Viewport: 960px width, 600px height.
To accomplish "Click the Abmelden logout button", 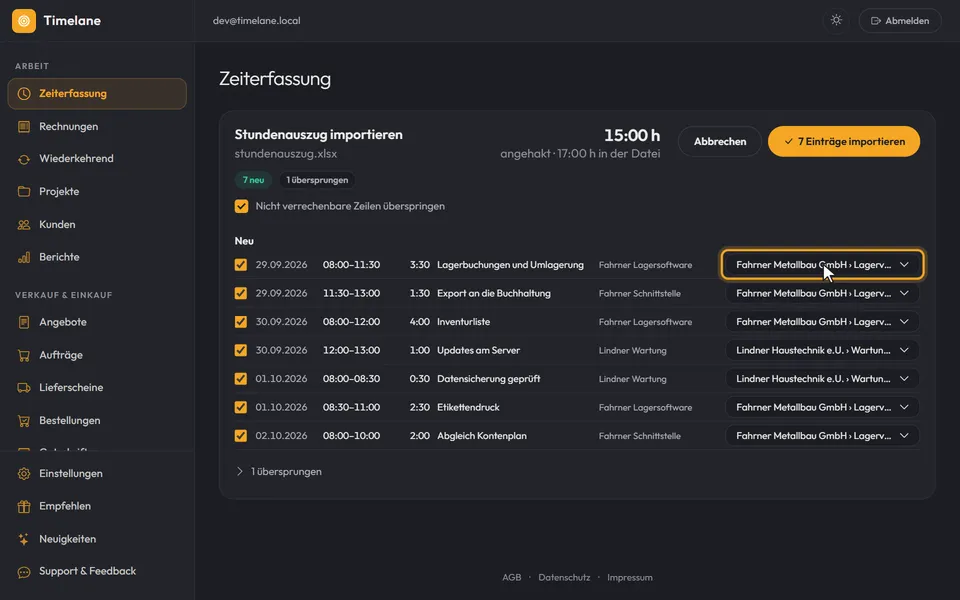I will click(x=899, y=21).
